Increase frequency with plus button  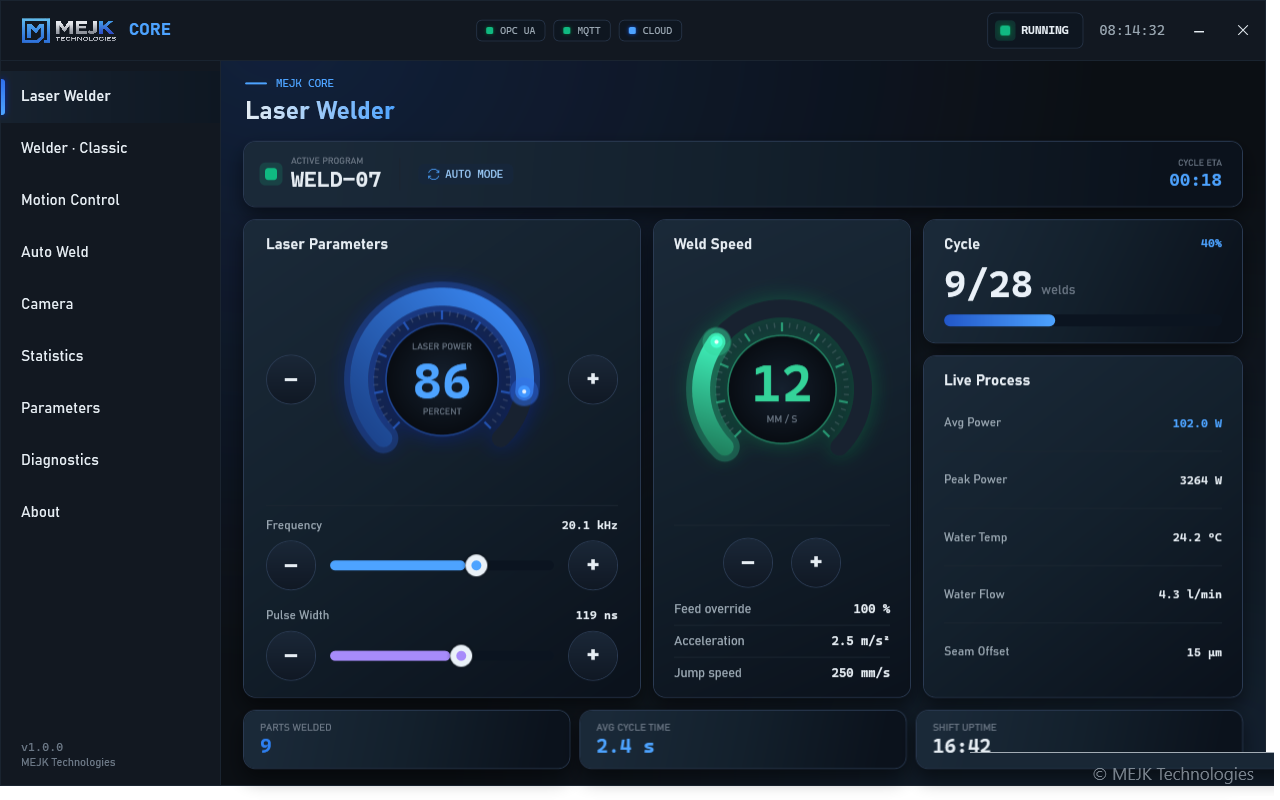(593, 566)
